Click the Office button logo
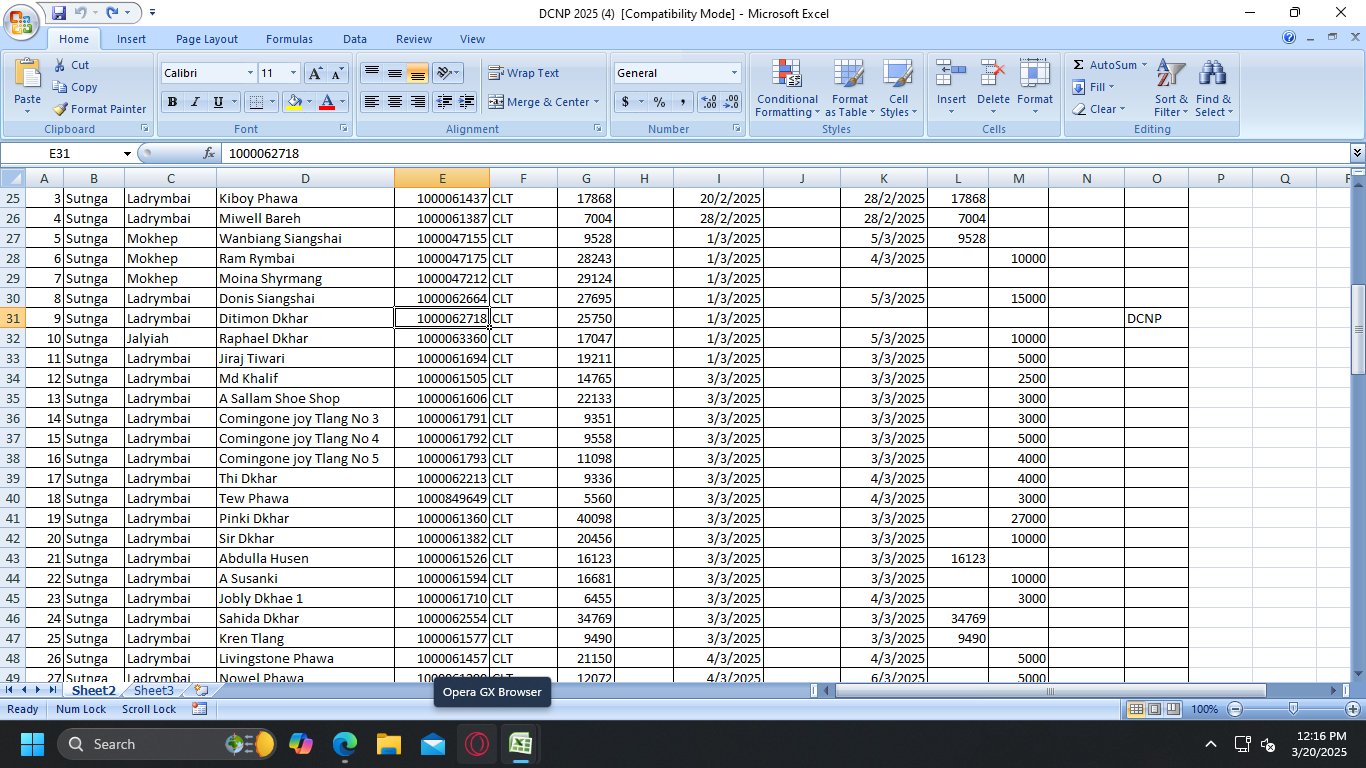The image size is (1366, 768). click(21, 20)
